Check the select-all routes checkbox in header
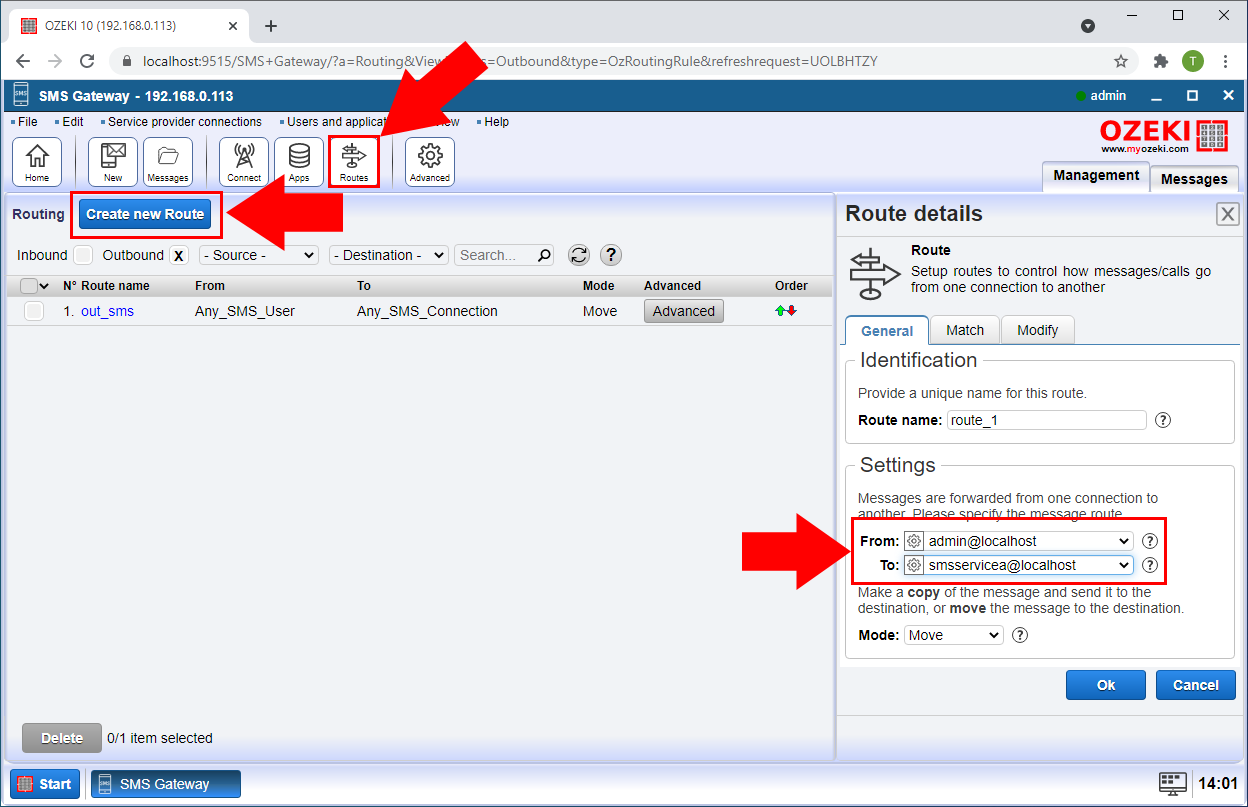Image resolution: width=1248 pixels, height=807 pixels. tap(28, 286)
